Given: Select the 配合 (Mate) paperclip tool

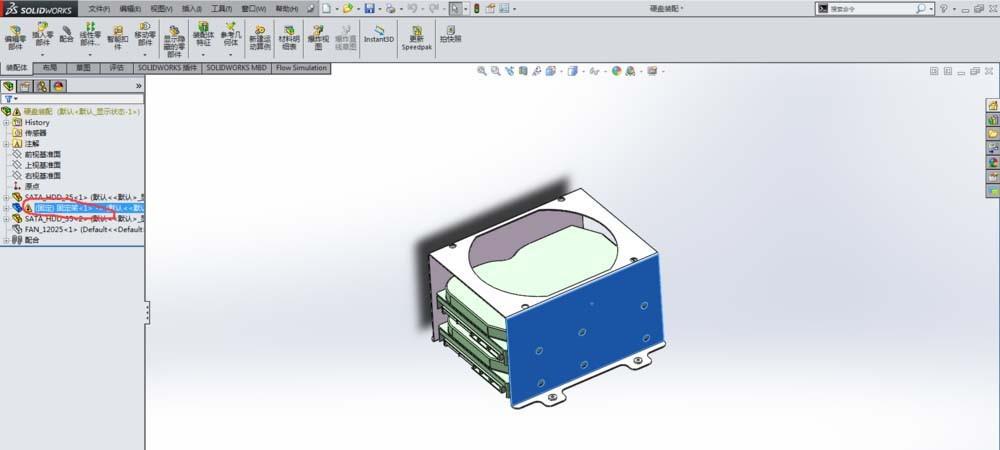Looking at the screenshot, I should (x=66, y=35).
